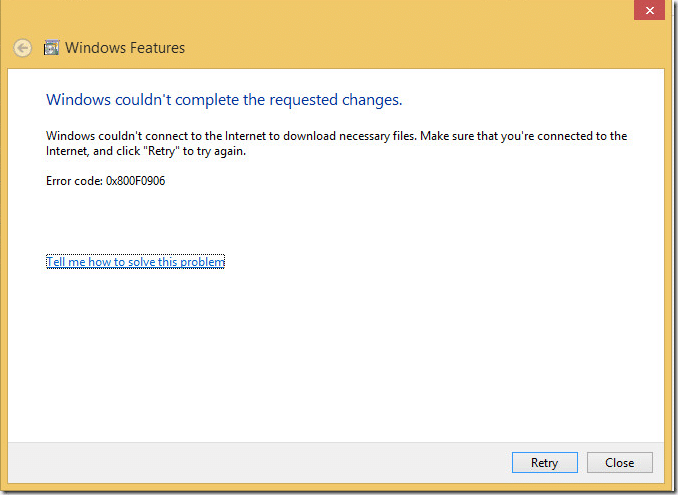Click the back arrow button
678x495 pixels.
(22, 48)
